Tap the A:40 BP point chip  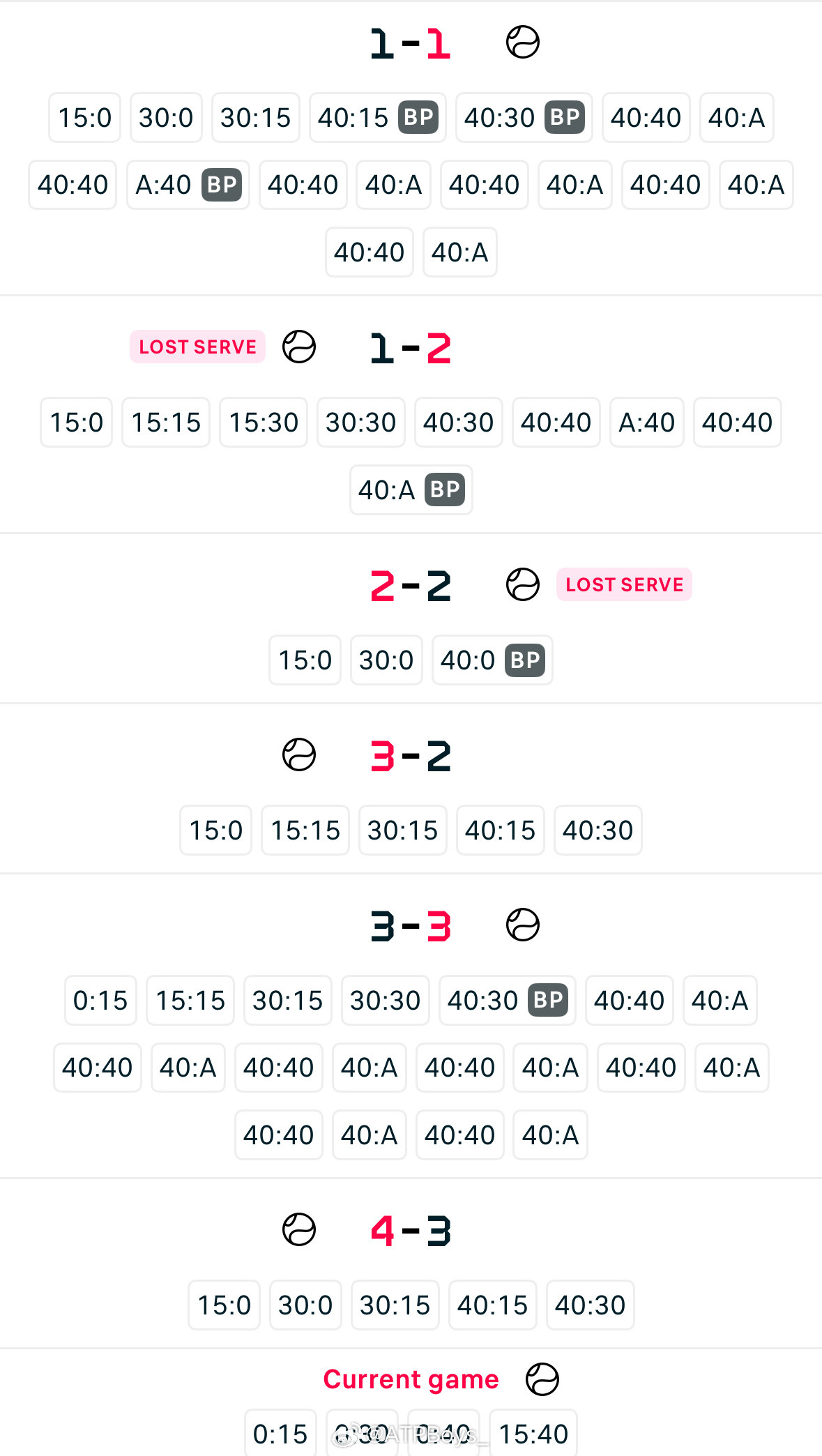(188, 185)
